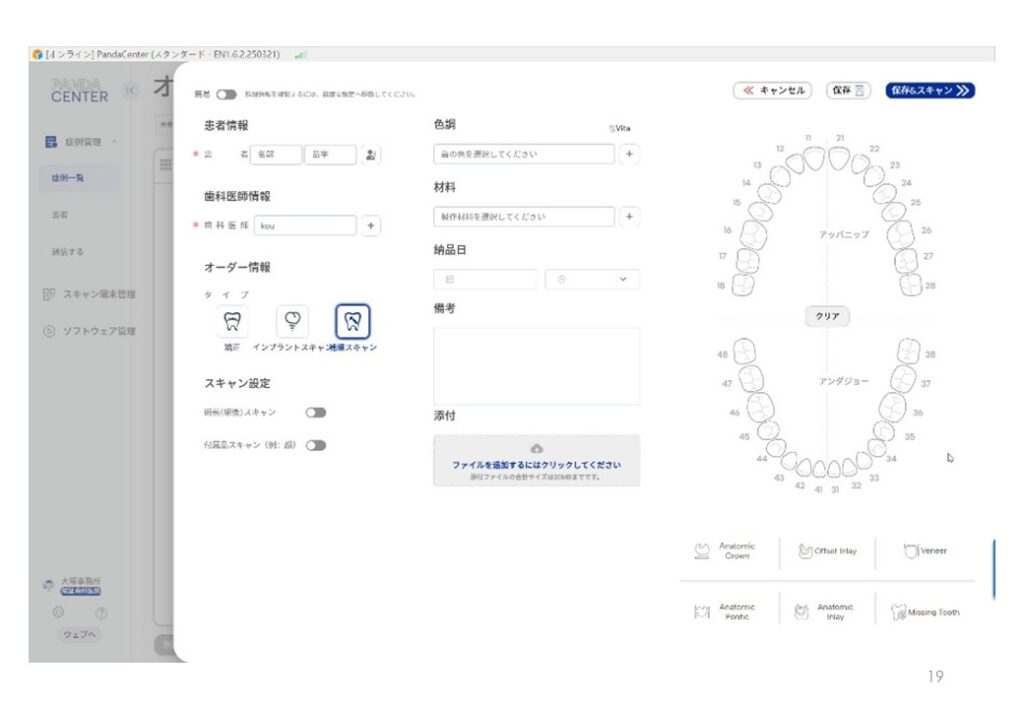This screenshot has width=1024, height=709.
Task: Choose the first tooth order type icon
Action: tap(232, 321)
